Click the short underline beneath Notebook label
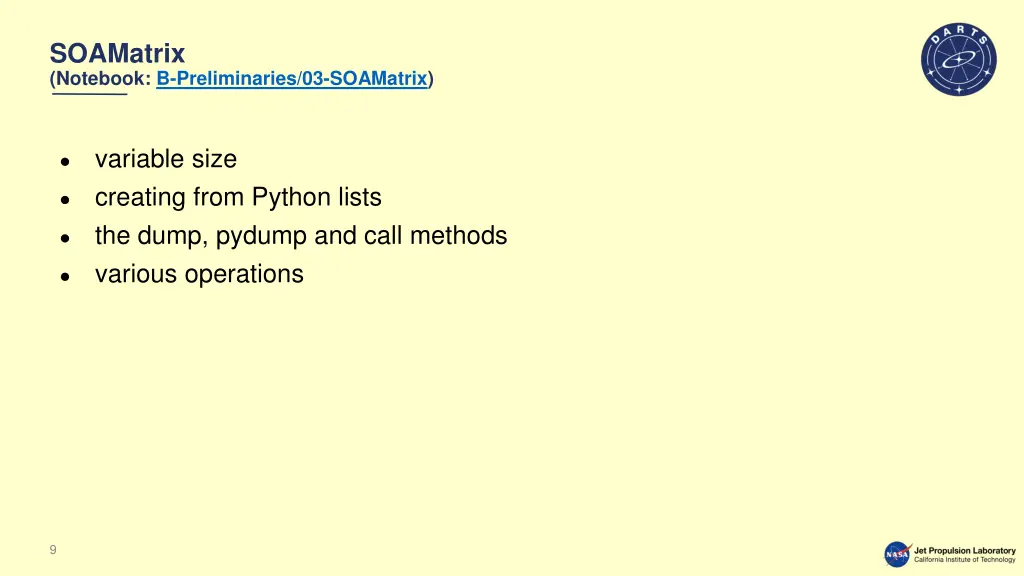Screen dimensions: 1024x576 (89, 95)
